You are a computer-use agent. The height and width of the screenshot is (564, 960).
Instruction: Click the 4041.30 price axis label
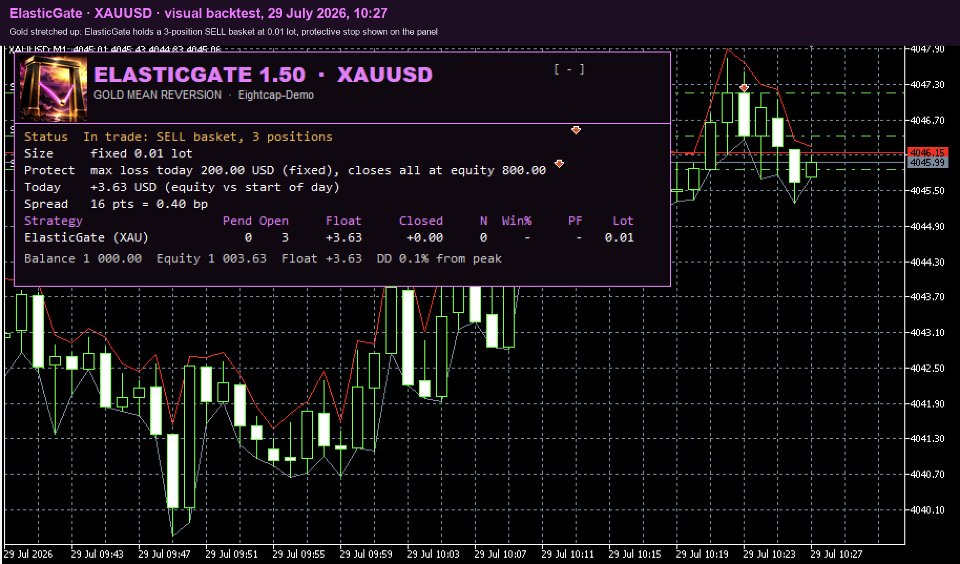click(927, 439)
